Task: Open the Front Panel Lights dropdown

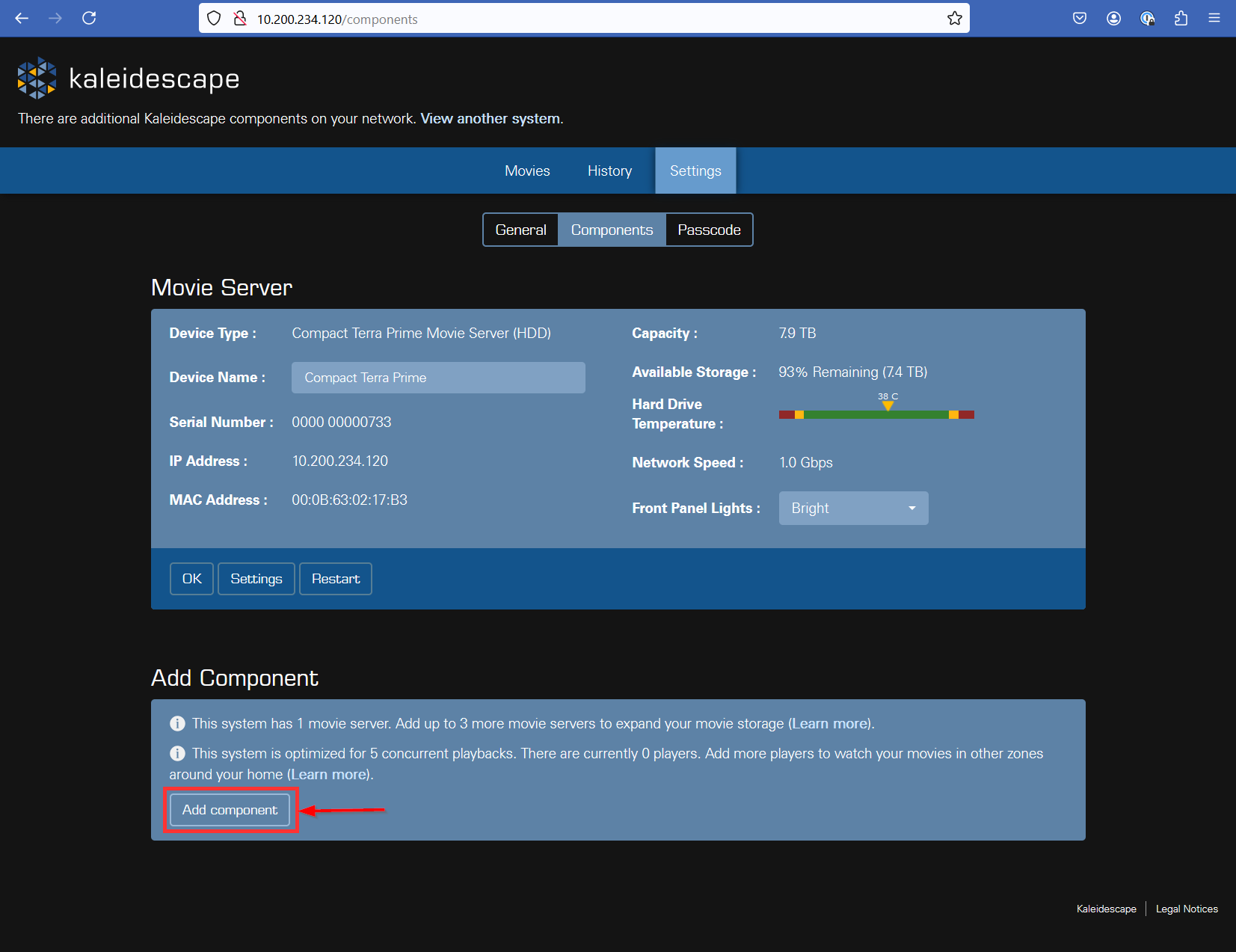Action: point(853,508)
